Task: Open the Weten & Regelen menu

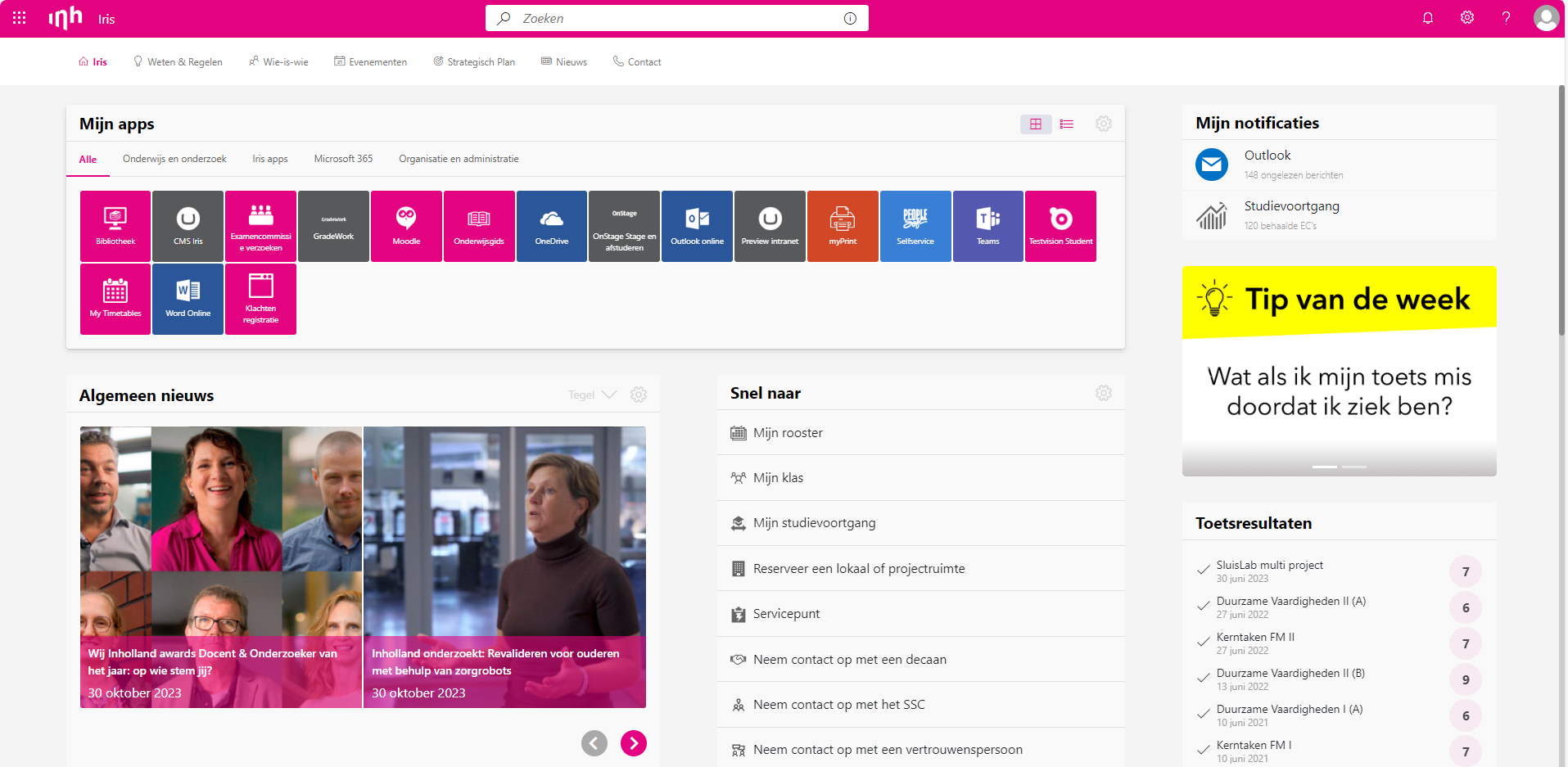Action: click(x=178, y=61)
